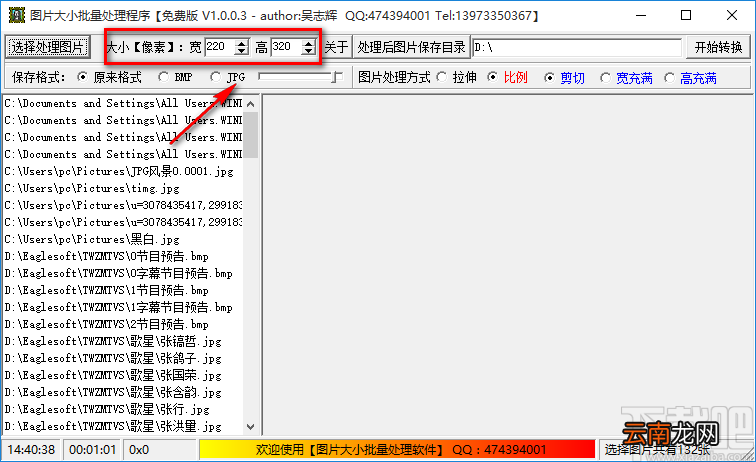Click the save directory path field

click(577, 47)
